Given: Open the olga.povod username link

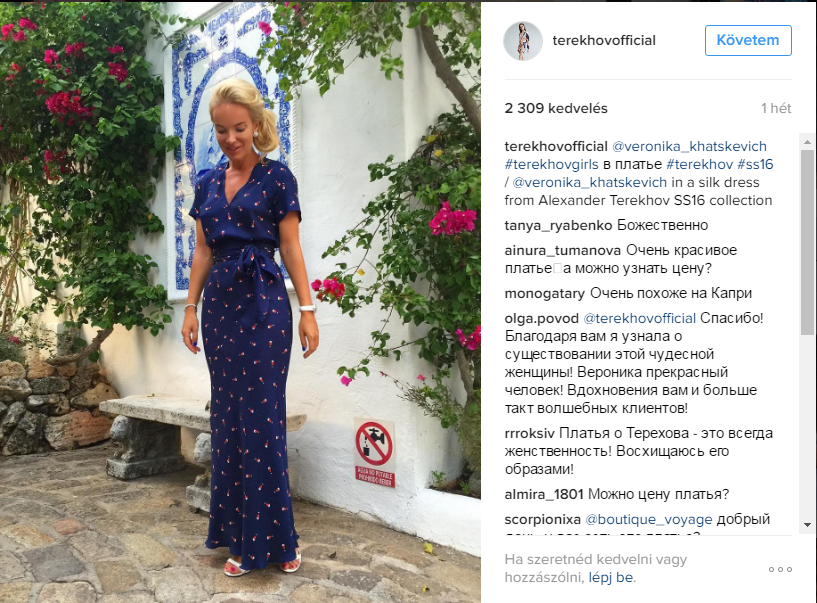Looking at the screenshot, I should (x=541, y=318).
